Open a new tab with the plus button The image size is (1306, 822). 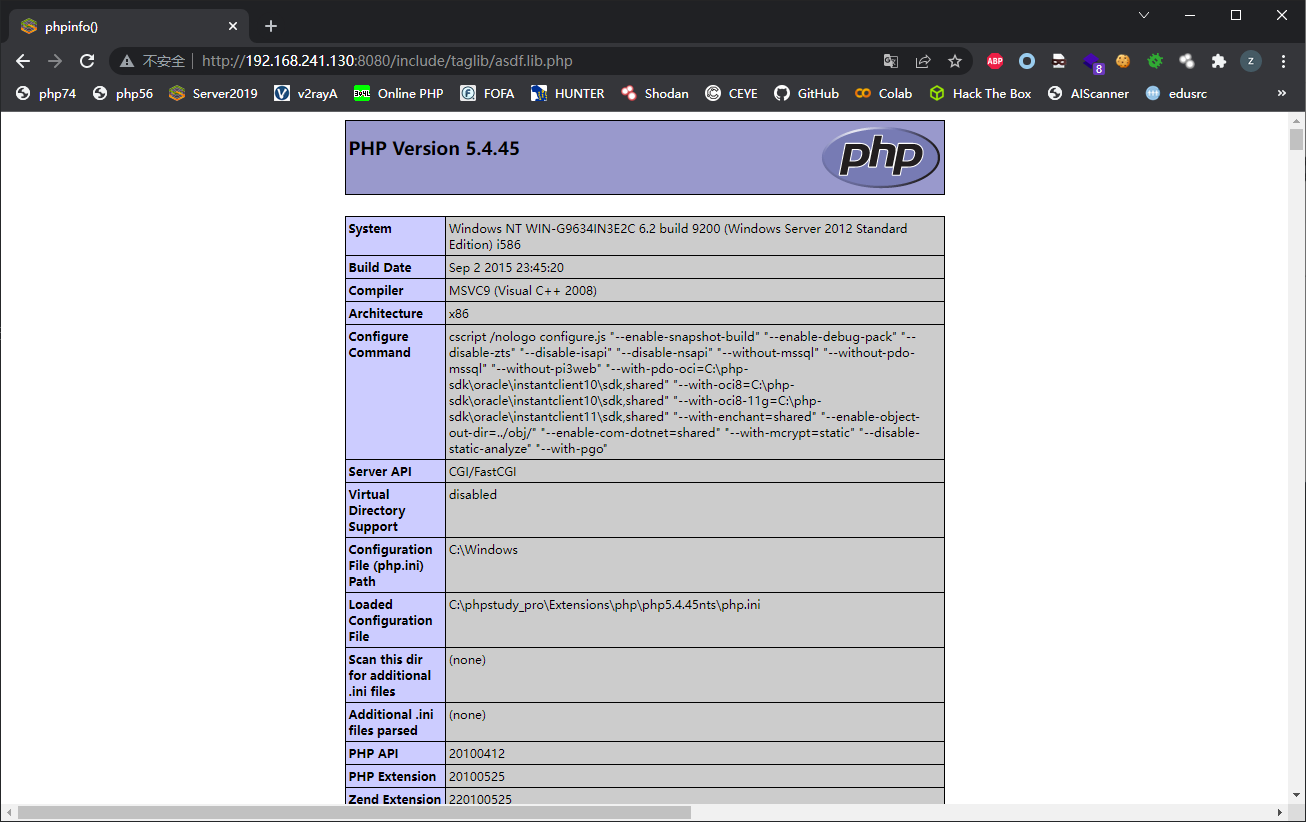point(270,26)
